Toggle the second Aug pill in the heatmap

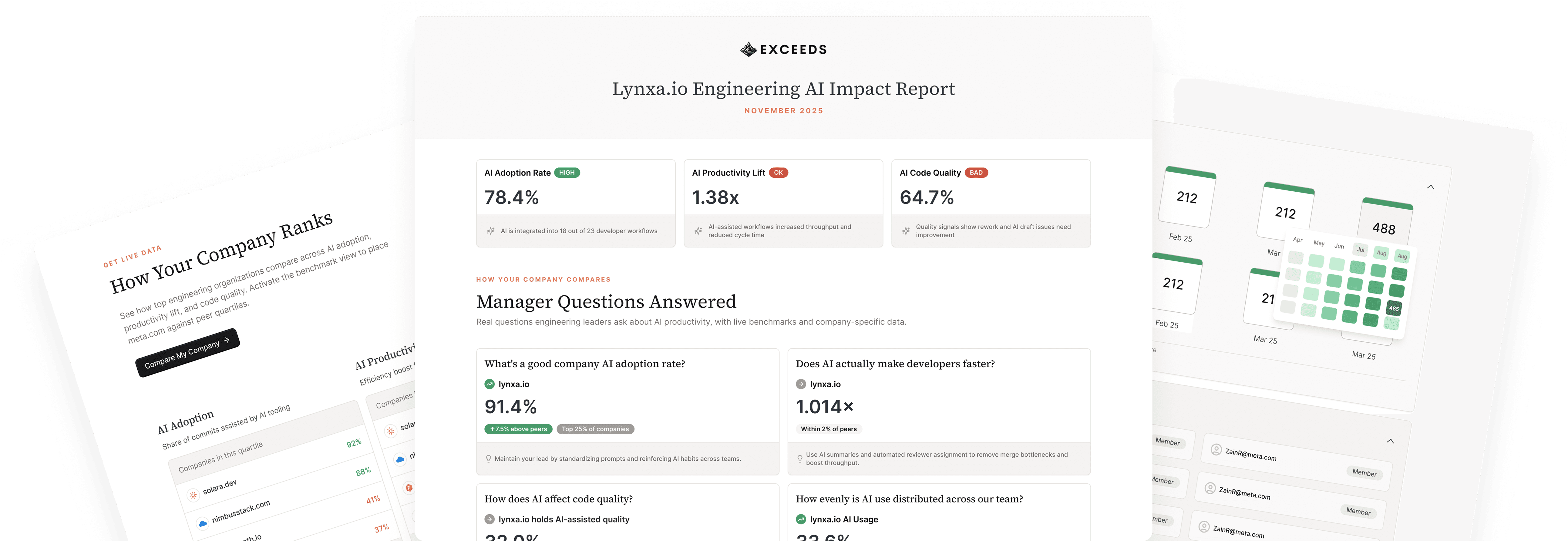1402,256
